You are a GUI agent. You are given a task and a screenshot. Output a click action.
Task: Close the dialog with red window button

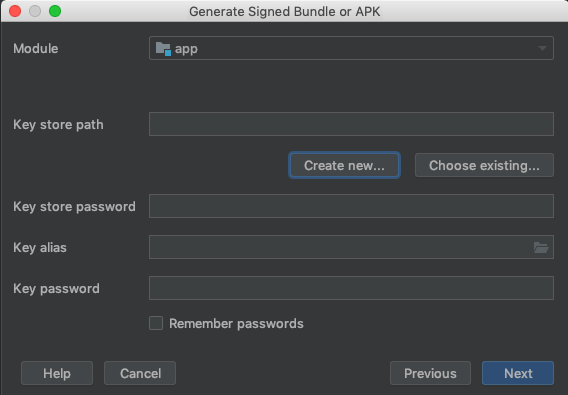15,11
